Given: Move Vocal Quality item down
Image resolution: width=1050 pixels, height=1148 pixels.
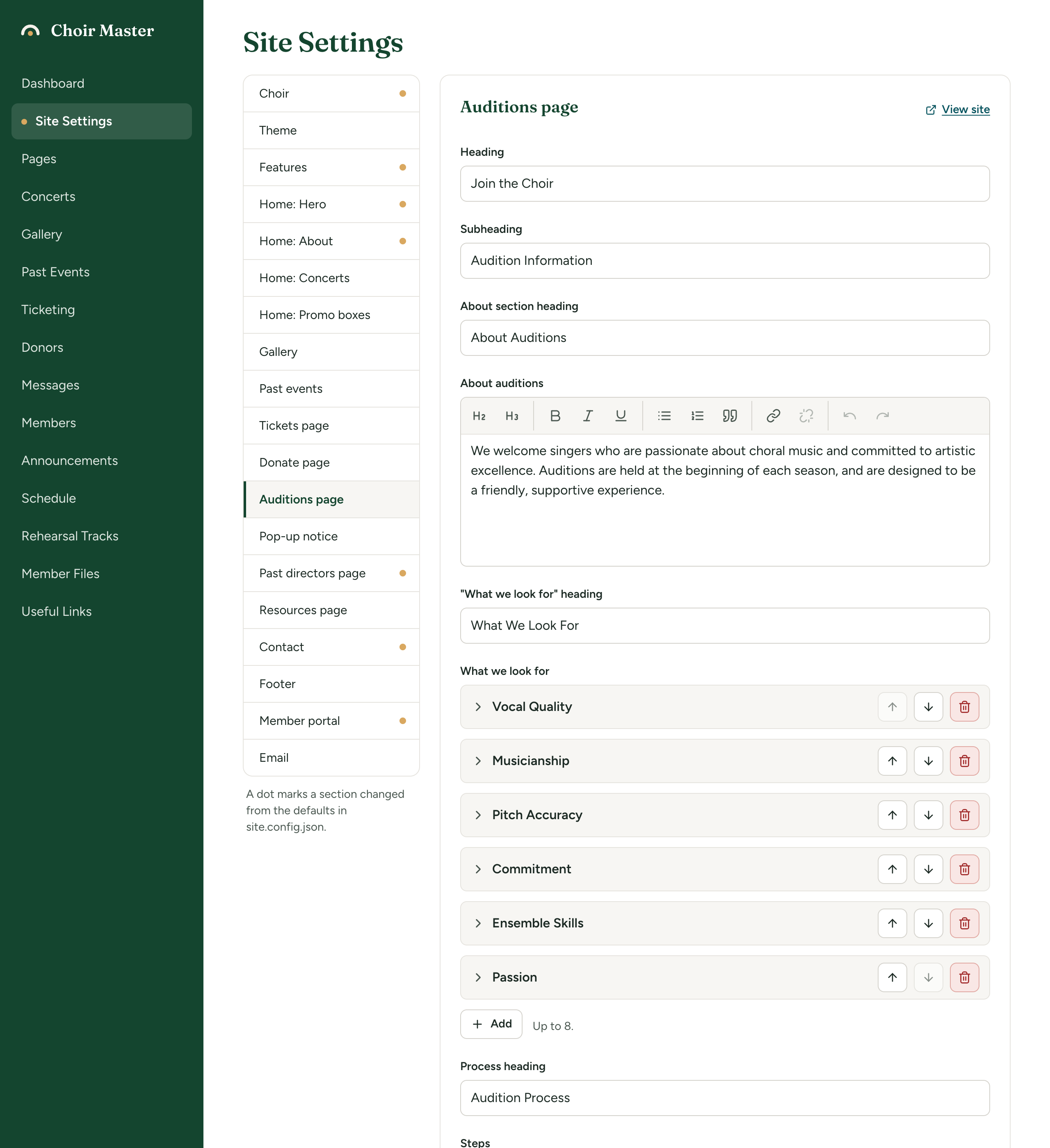Looking at the screenshot, I should pyautogui.click(x=929, y=707).
